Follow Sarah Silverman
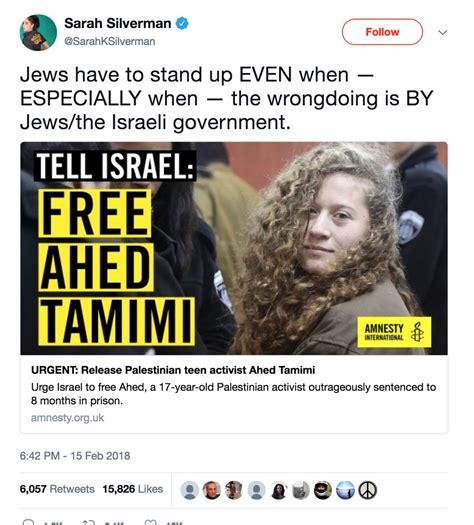This screenshot has height=525, width=474. point(382,32)
